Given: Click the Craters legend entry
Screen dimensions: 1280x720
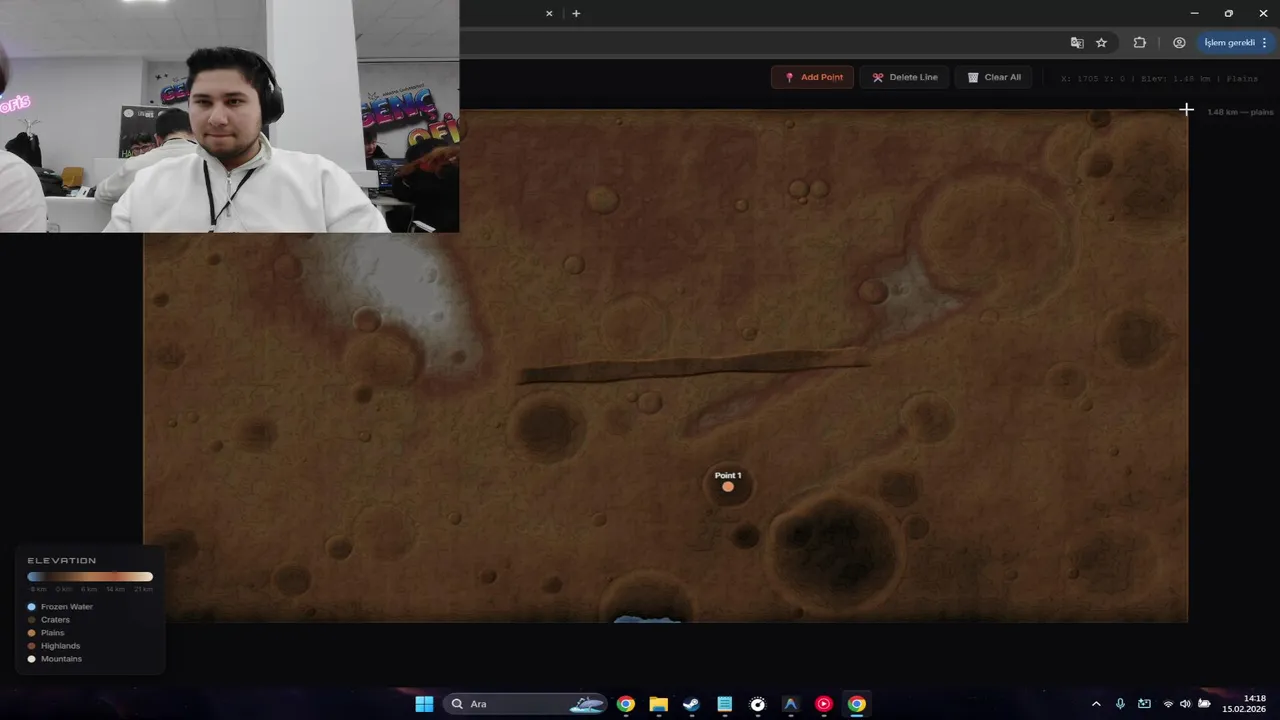Looking at the screenshot, I should pos(48,620).
